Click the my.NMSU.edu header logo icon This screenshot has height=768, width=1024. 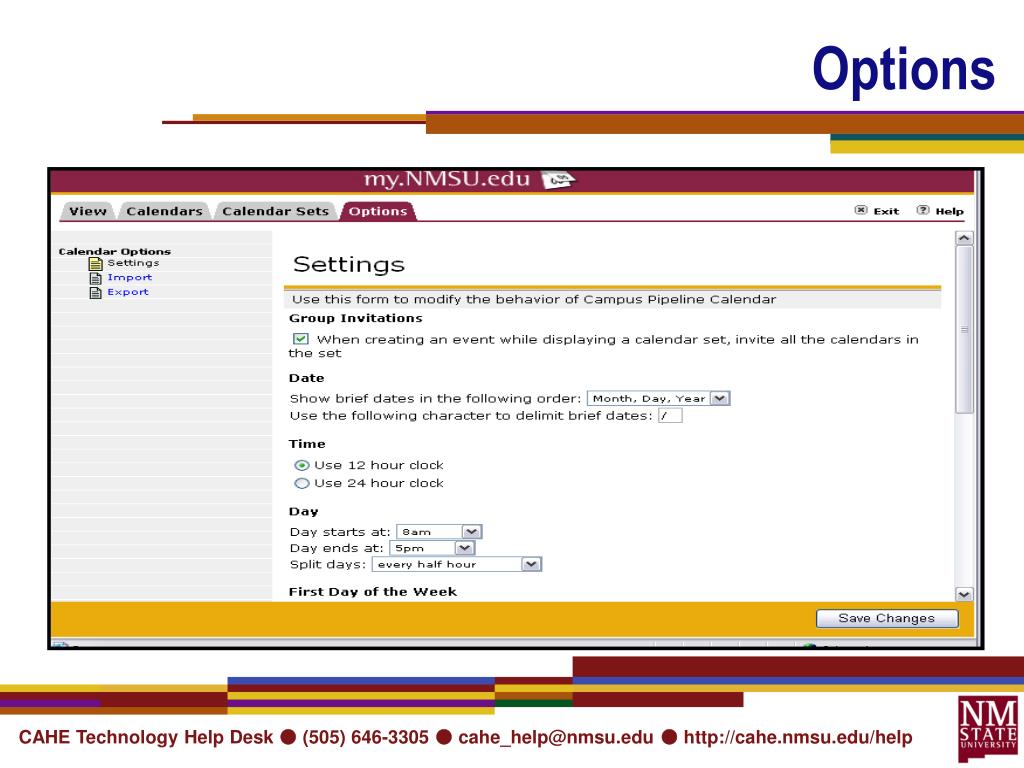click(558, 179)
